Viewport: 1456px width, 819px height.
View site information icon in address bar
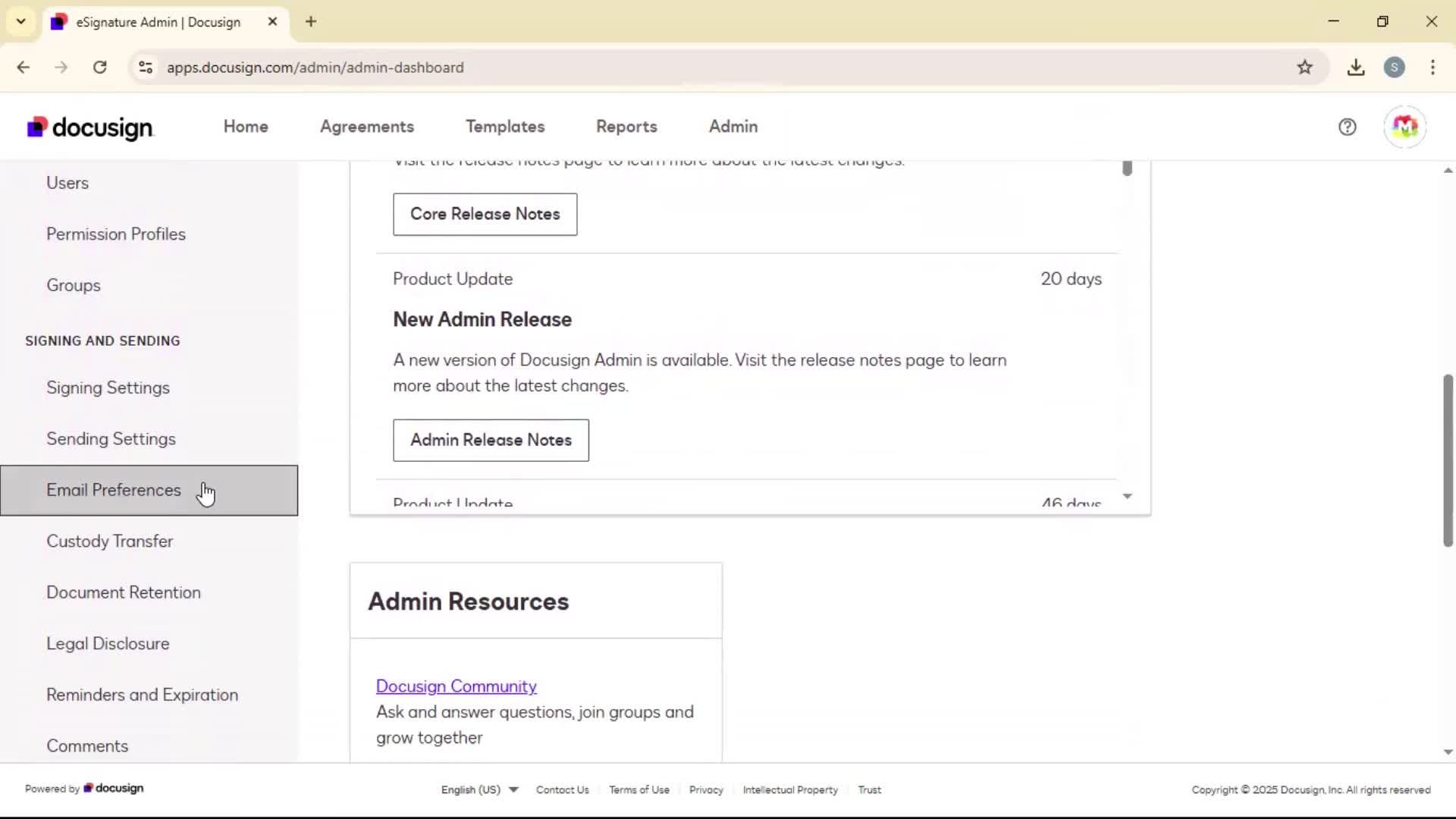click(x=146, y=67)
